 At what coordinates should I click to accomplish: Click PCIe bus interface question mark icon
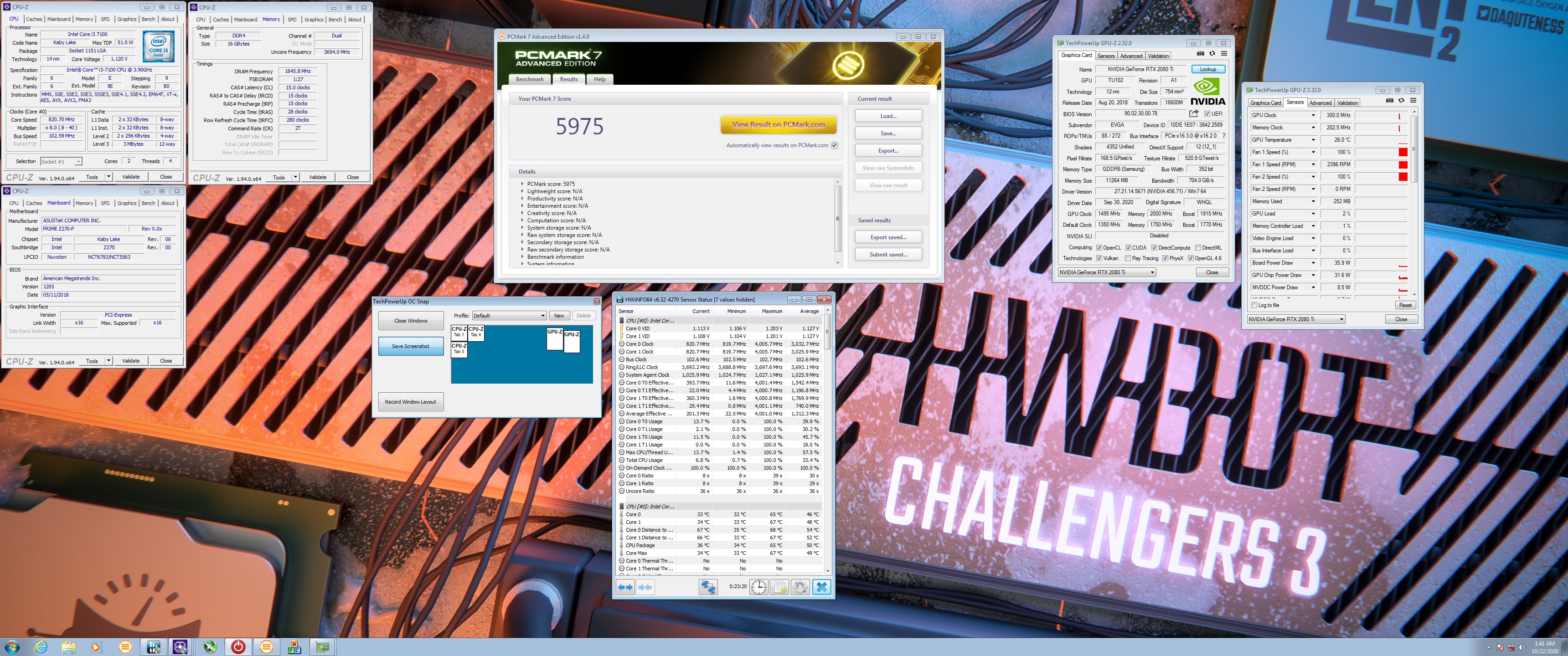click(1223, 136)
